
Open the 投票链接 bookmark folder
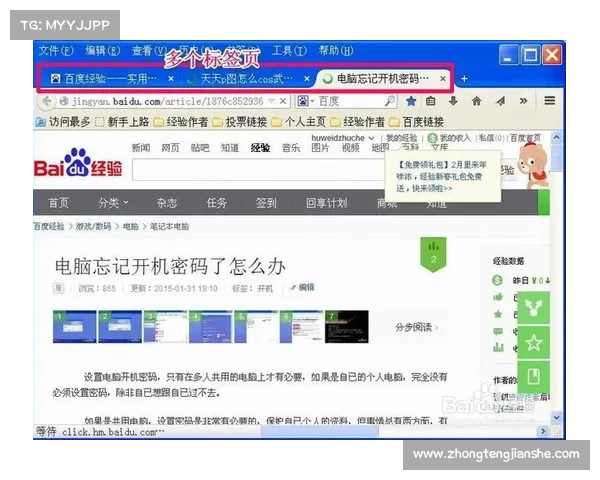coord(240,122)
